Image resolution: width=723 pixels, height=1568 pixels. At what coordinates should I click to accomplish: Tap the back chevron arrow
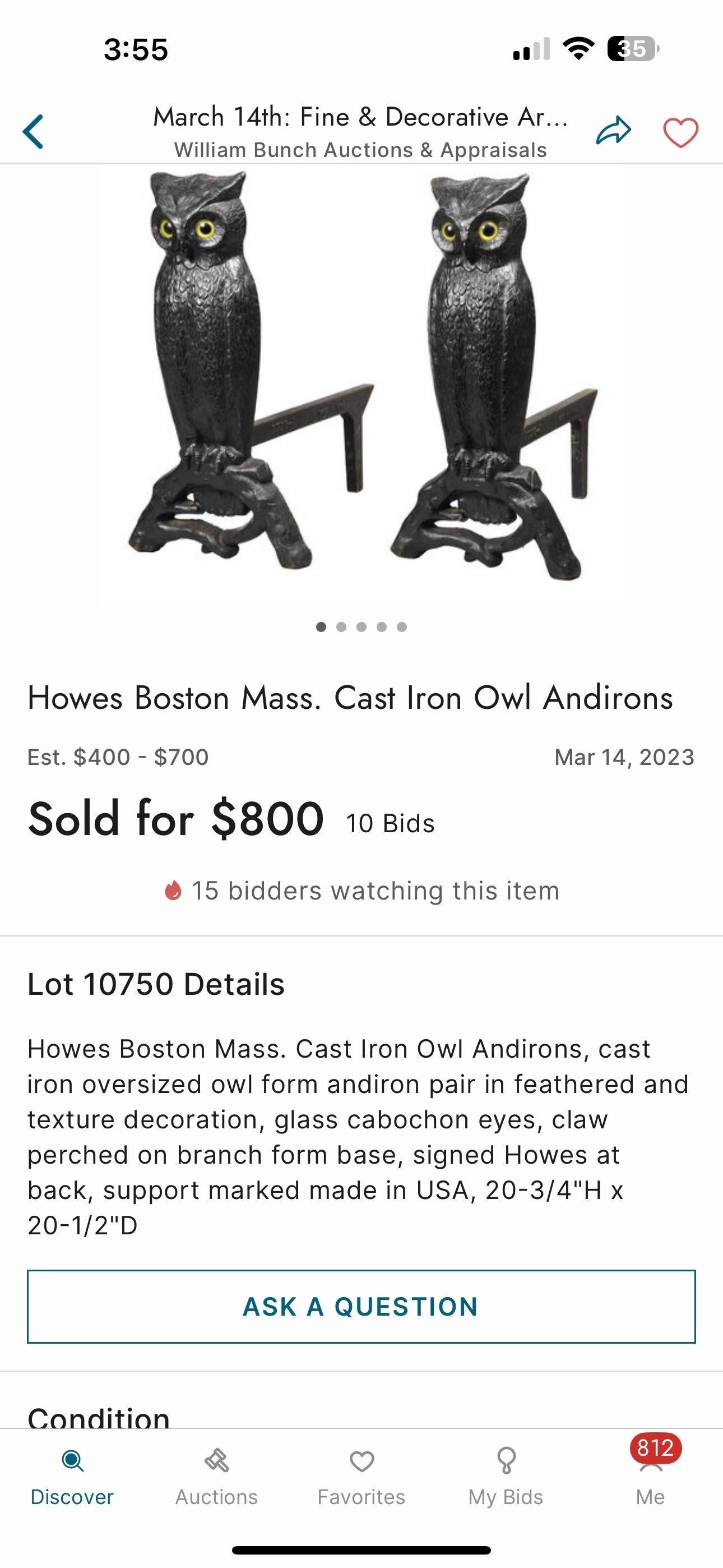pyautogui.click(x=33, y=131)
